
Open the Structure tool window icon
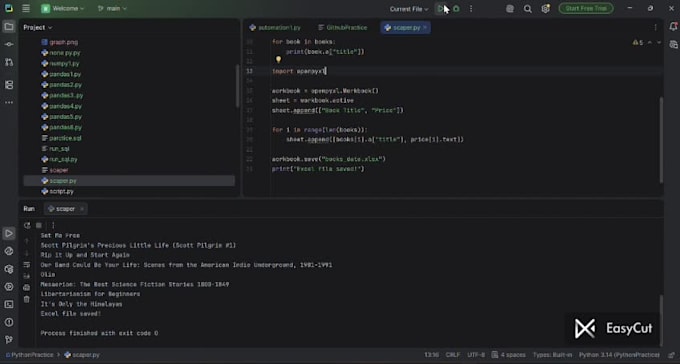(9, 85)
